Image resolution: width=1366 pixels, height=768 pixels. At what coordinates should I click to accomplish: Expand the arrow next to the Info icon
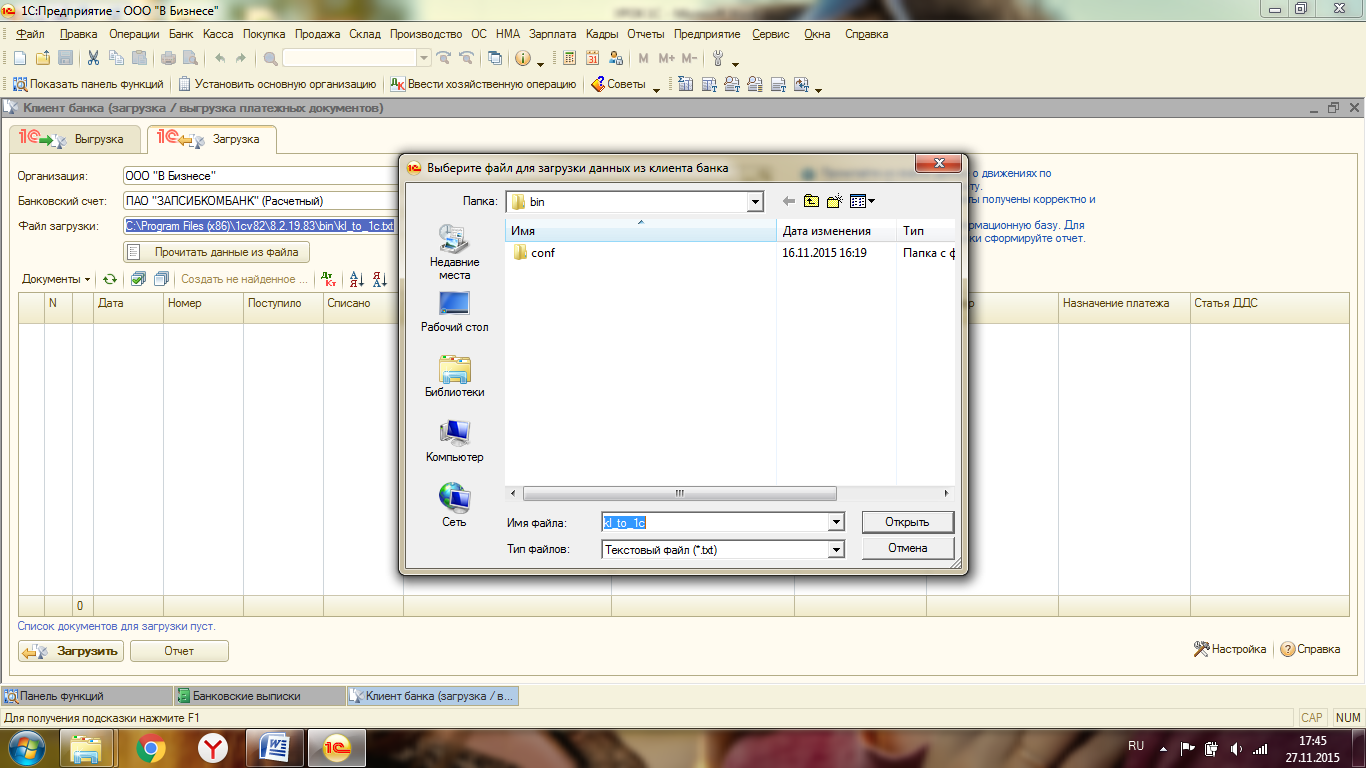click(540, 64)
